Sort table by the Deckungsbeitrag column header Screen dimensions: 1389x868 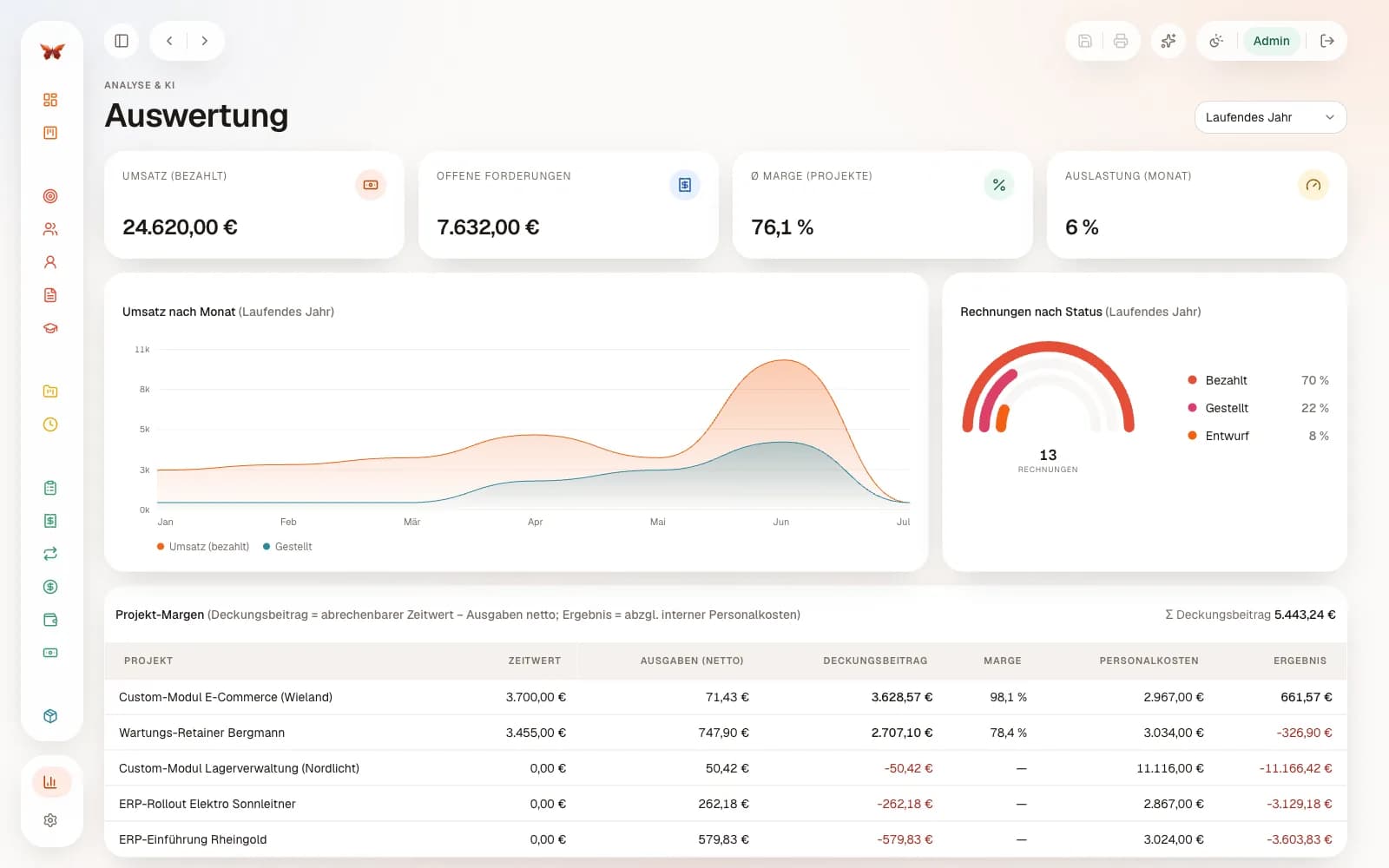[875, 661]
